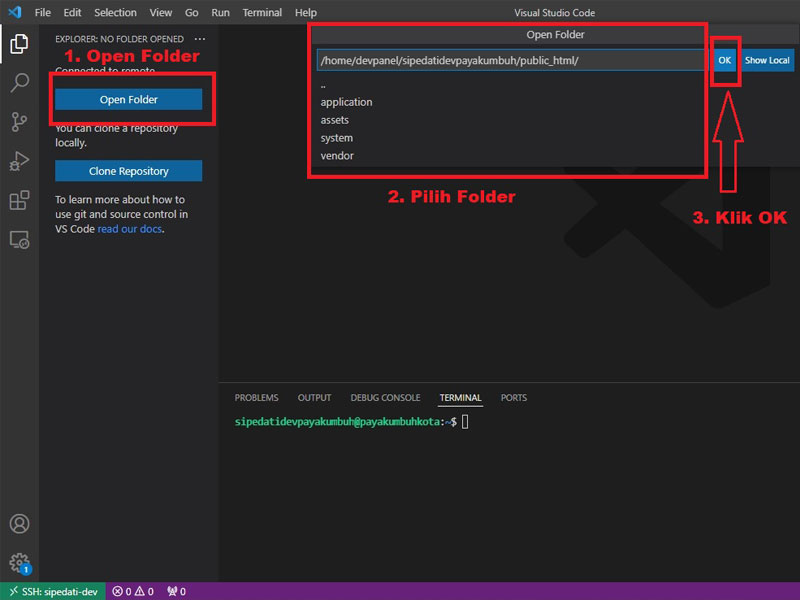Open the Help menu
Viewport: 800px width, 600px height.
click(x=305, y=13)
